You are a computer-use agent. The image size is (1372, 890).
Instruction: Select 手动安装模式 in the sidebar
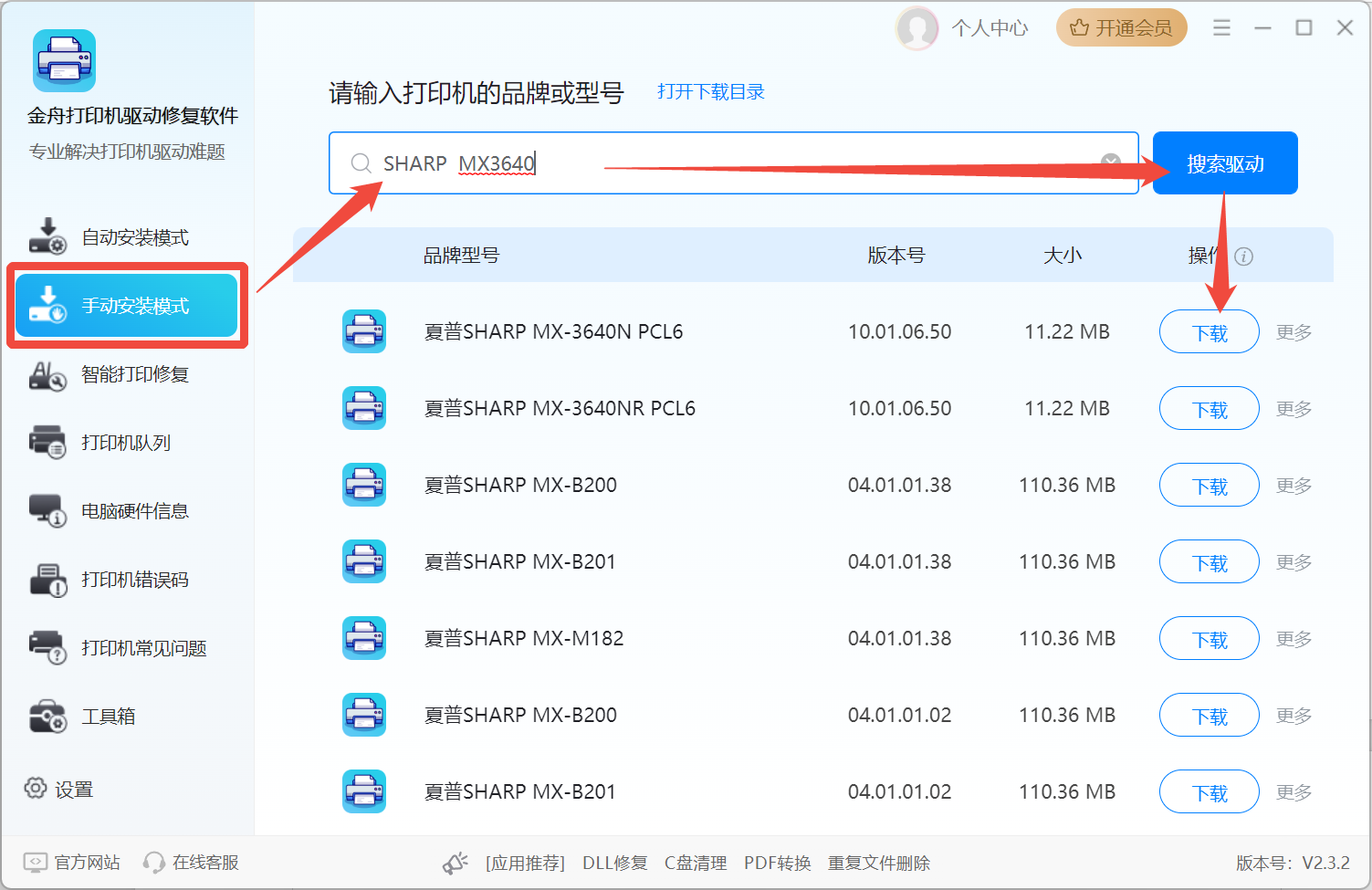(x=126, y=306)
